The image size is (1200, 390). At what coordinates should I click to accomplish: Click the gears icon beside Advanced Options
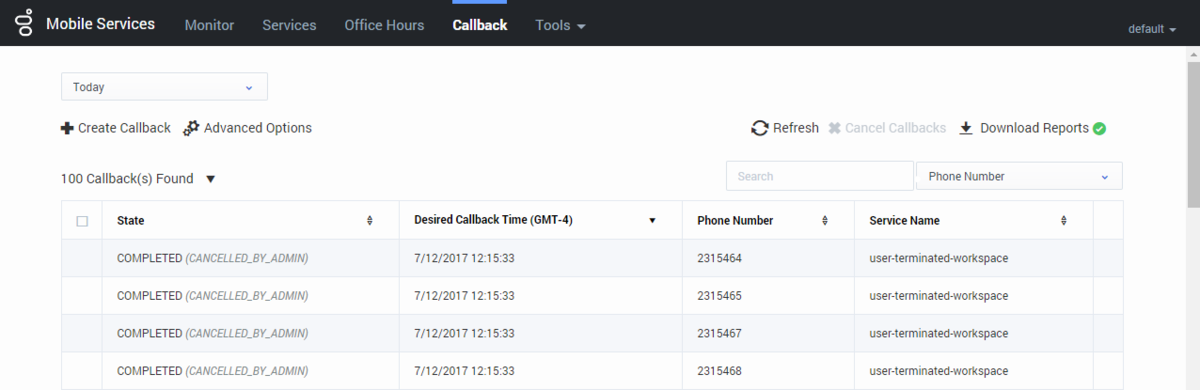191,128
